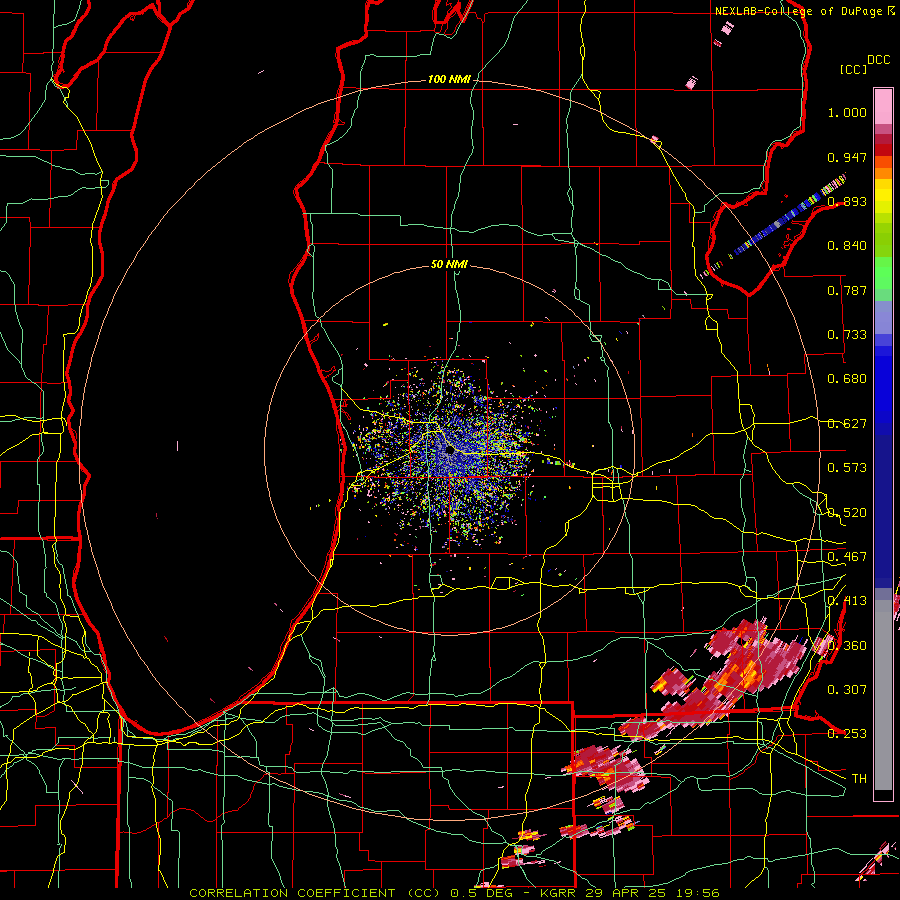Click the bright green segment of the color bar

coord(883,273)
